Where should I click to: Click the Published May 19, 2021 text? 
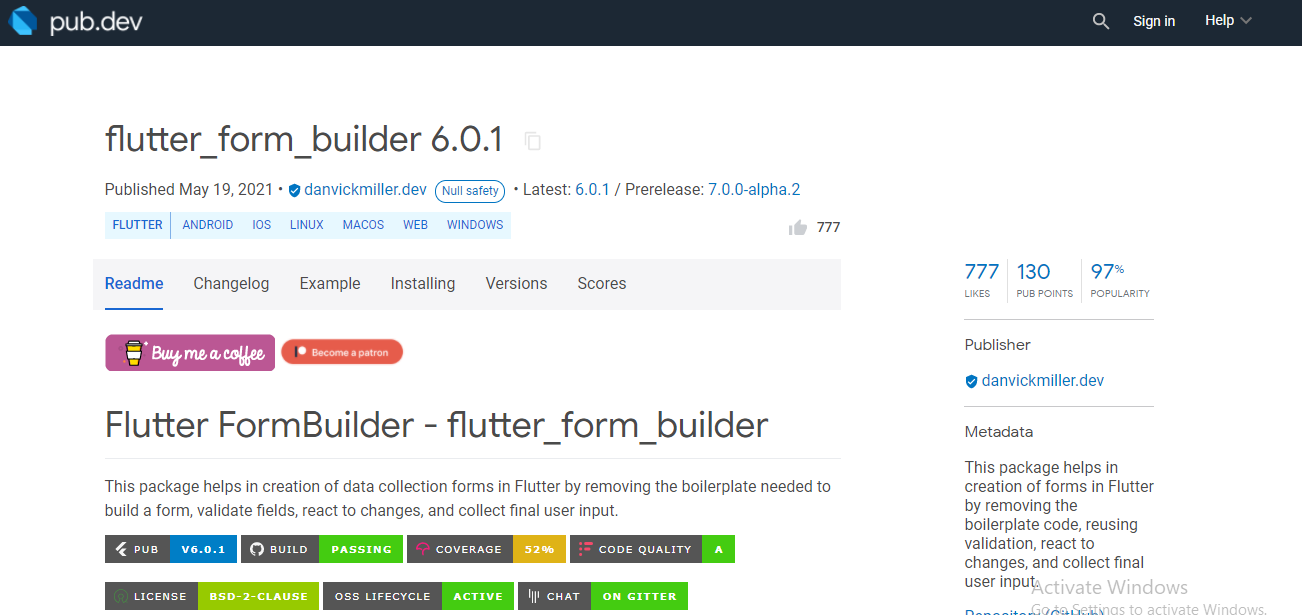click(x=189, y=190)
